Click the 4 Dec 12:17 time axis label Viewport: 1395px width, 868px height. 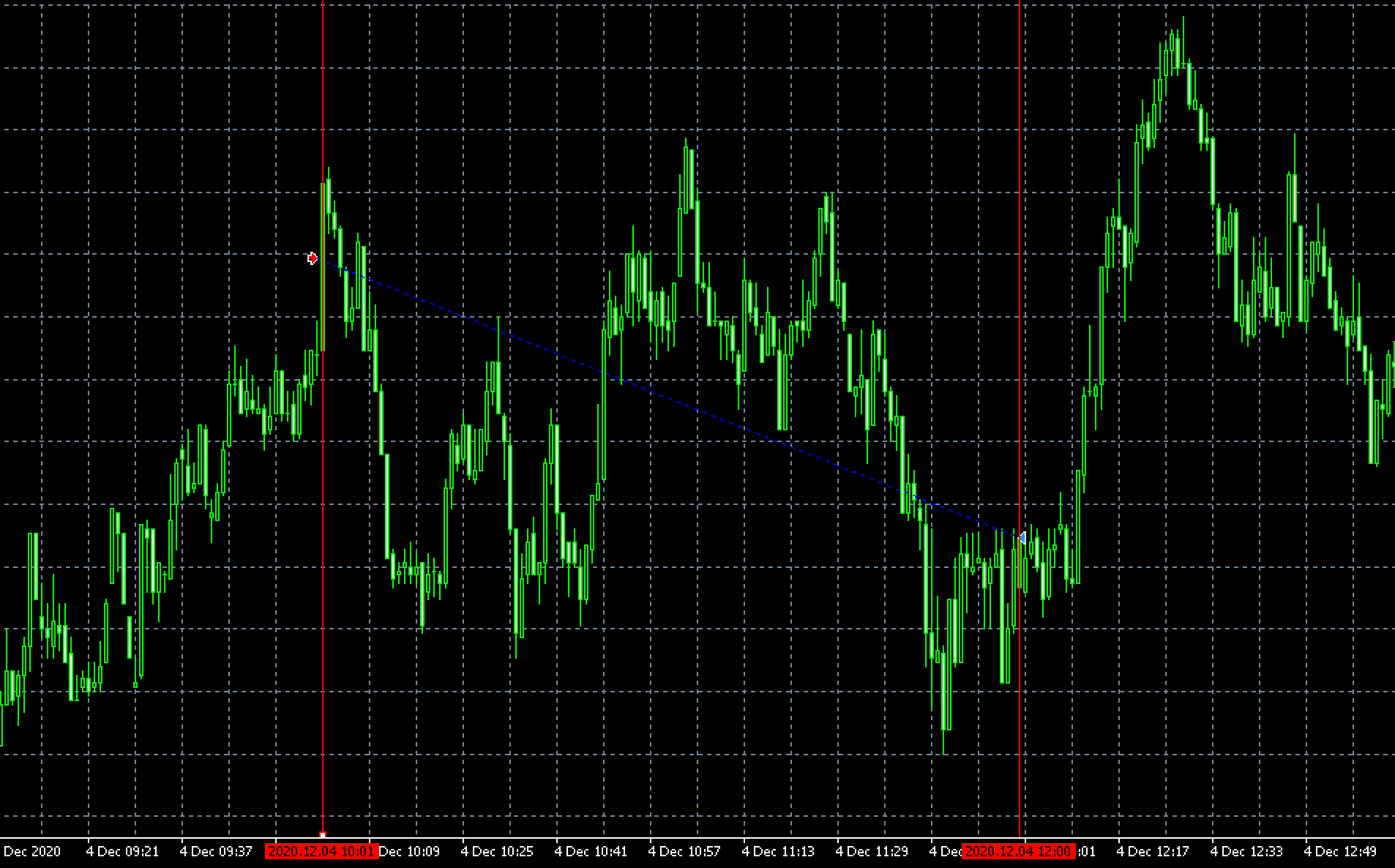tap(1153, 851)
